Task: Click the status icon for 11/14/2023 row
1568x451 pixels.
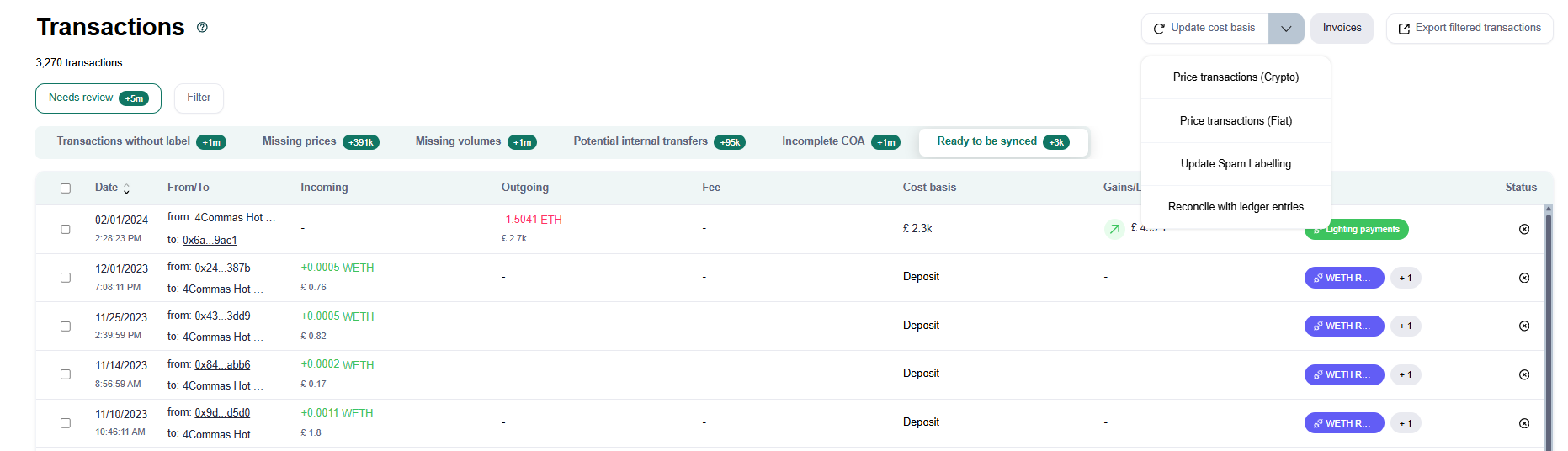Action: click(x=1523, y=374)
